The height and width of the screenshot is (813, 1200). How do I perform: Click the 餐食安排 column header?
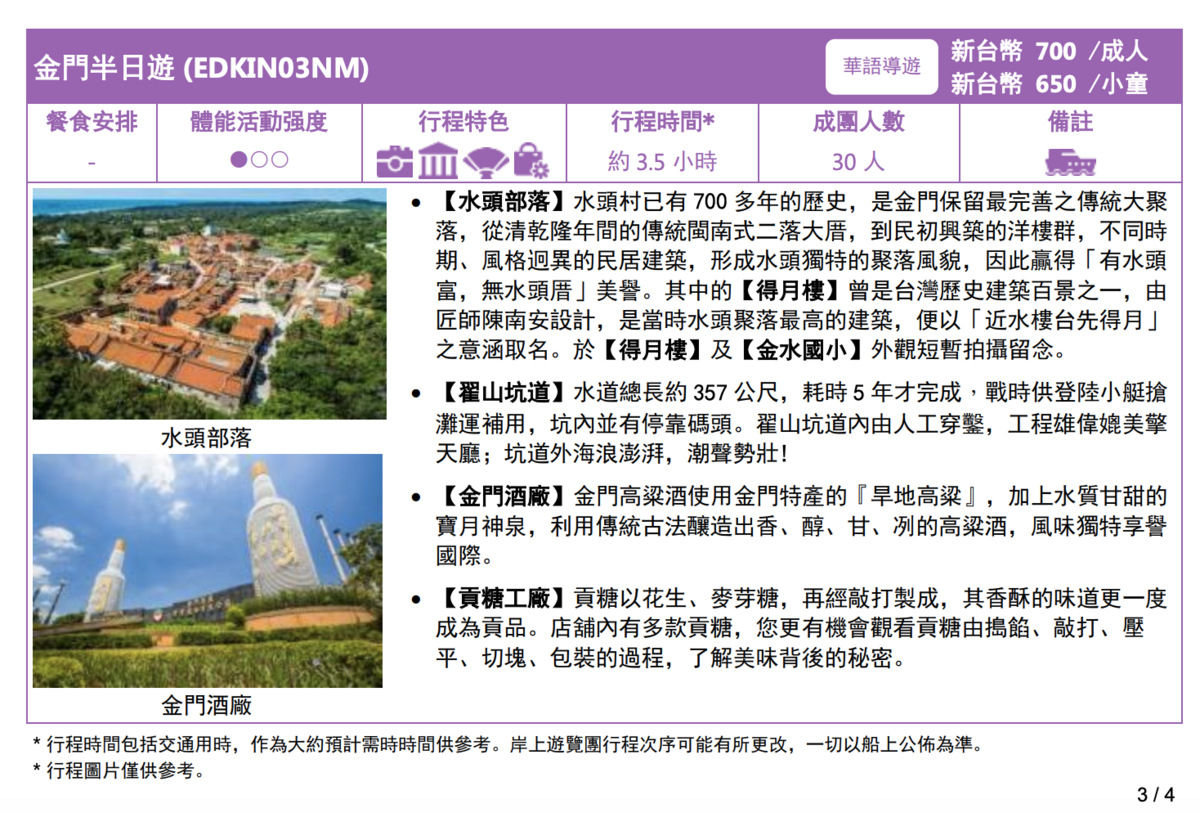[x=92, y=123]
